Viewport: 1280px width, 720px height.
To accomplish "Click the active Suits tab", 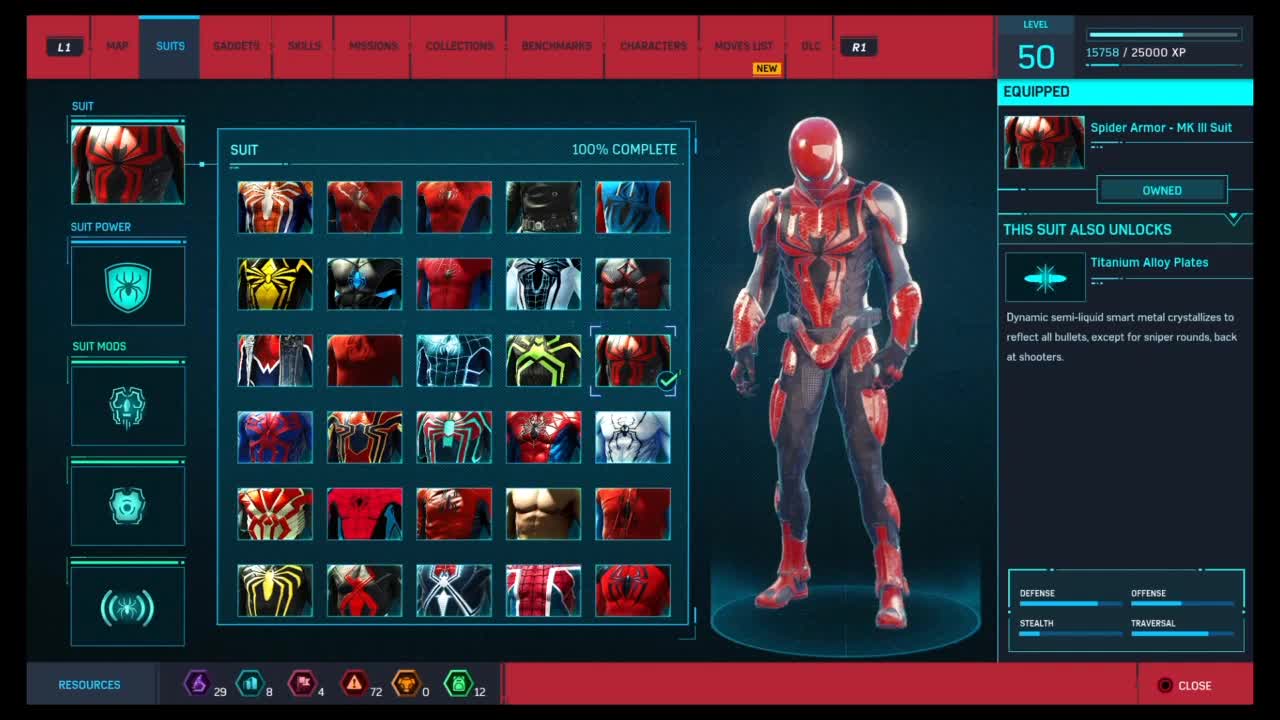I will [x=170, y=46].
